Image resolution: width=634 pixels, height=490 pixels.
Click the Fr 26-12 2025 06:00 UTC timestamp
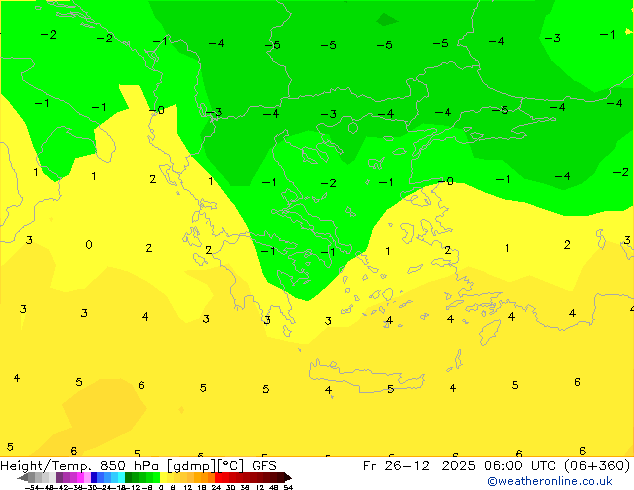[x=461, y=466]
